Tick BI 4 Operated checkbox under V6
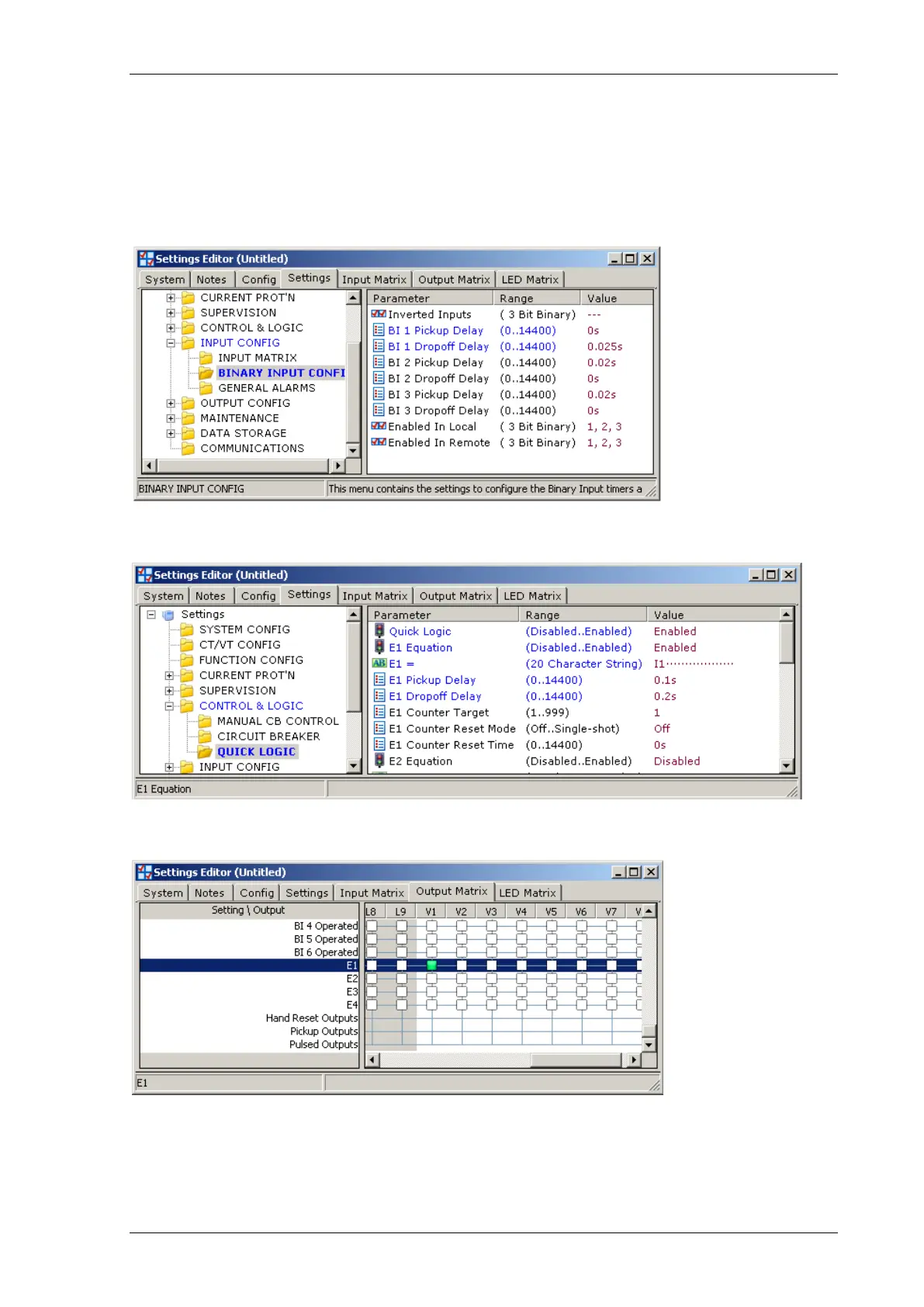The height and width of the screenshot is (1307, 924). pos(582,926)
